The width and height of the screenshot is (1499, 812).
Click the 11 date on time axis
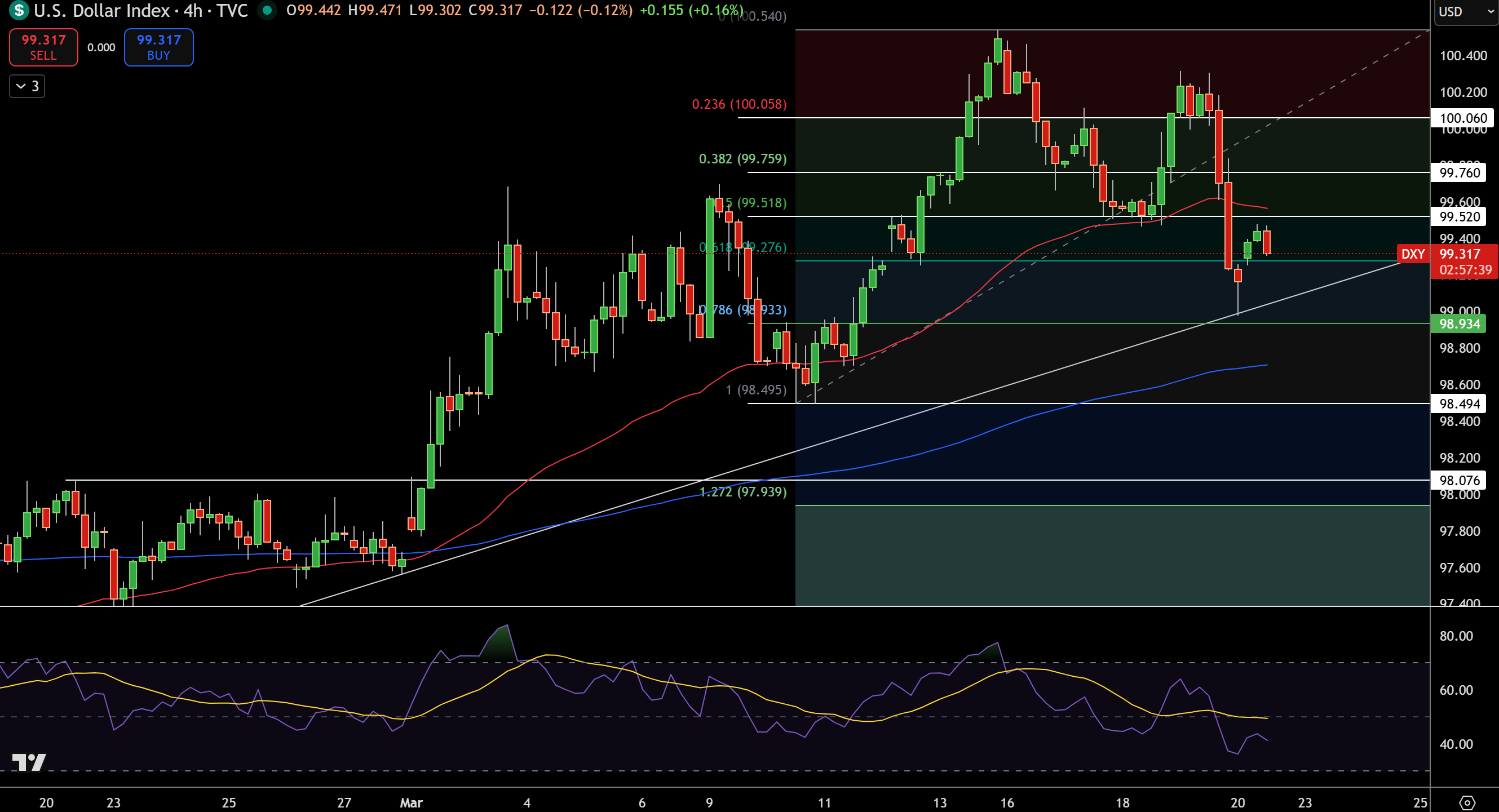(824, 802)
